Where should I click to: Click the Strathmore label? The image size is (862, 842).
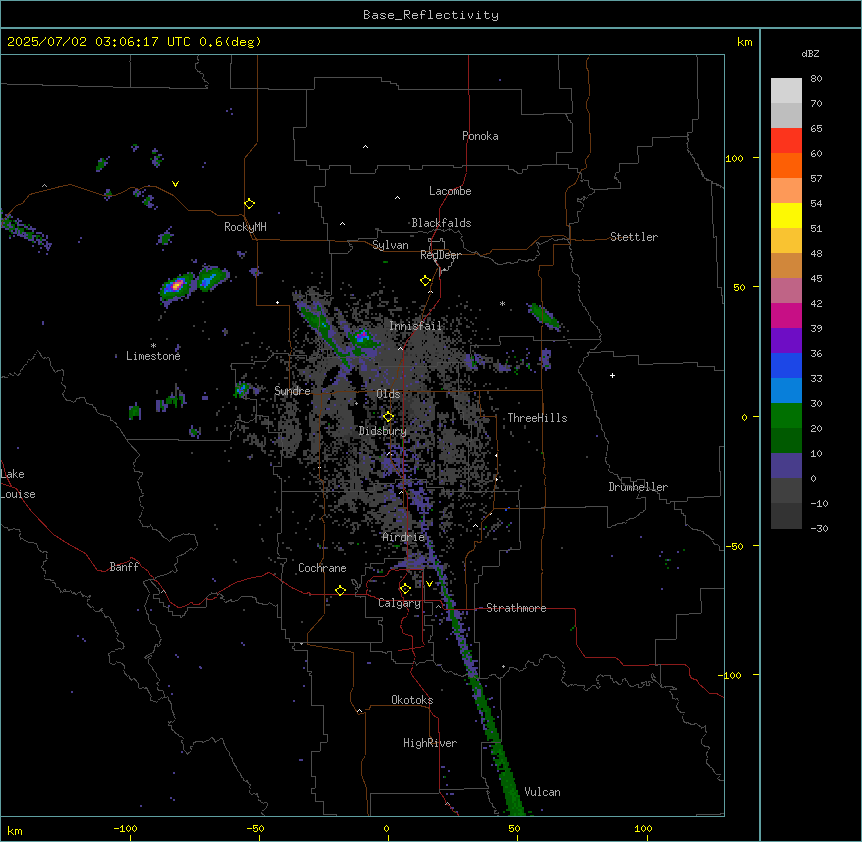(516, 608)
